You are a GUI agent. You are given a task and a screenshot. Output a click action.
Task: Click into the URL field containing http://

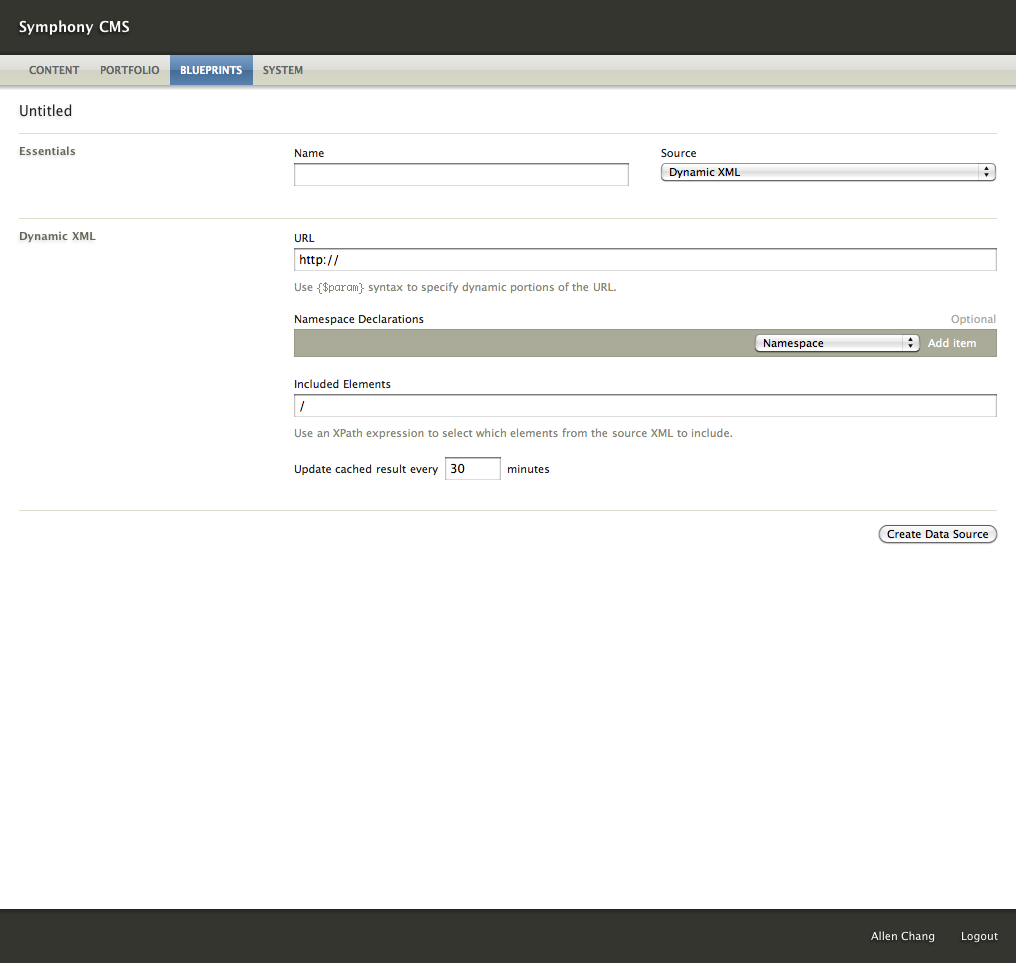645,260
